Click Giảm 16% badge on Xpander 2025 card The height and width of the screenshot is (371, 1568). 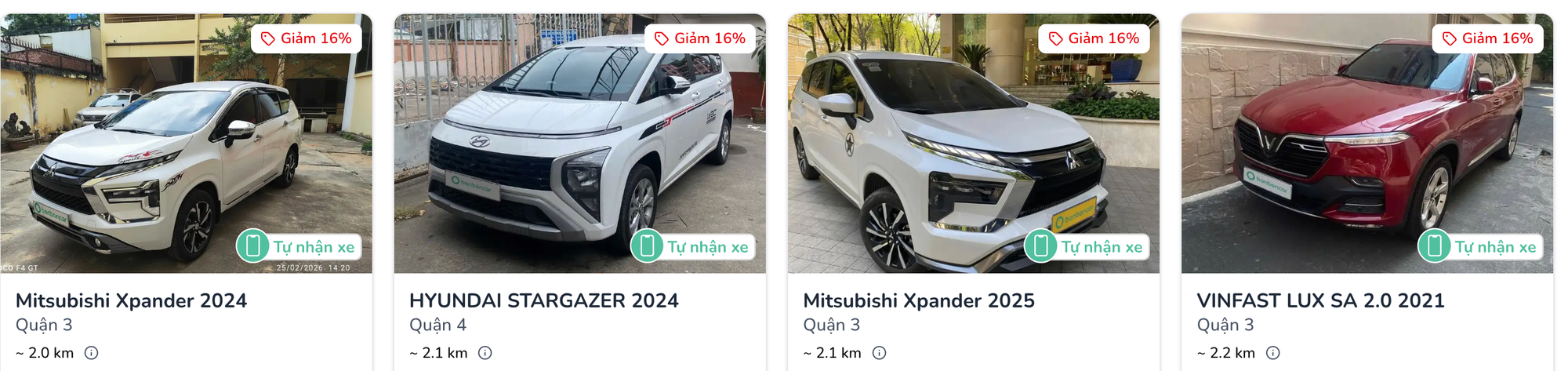[1094, 38]
